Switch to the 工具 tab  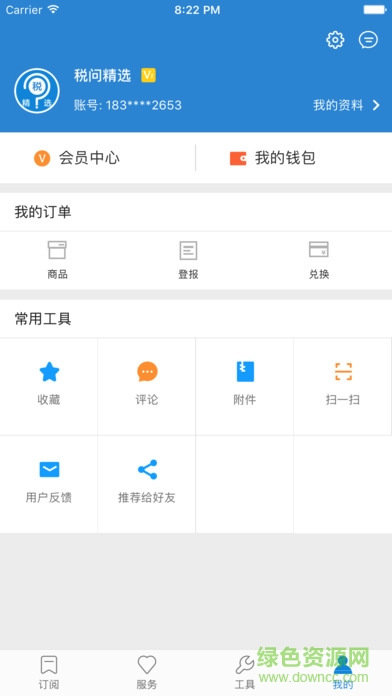point(245,672)
